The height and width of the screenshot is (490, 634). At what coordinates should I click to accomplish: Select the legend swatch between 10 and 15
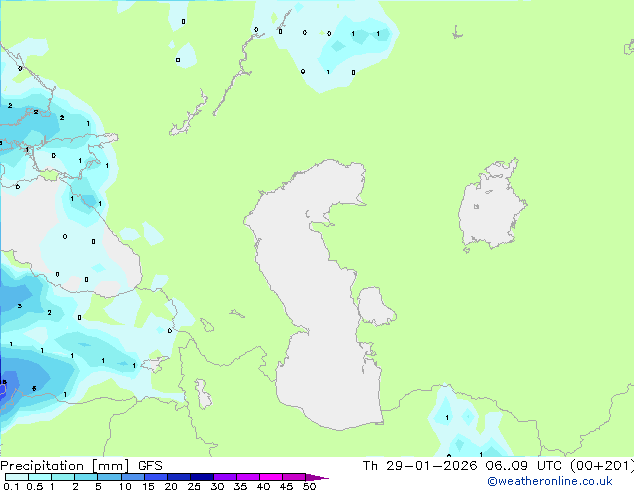132,477
